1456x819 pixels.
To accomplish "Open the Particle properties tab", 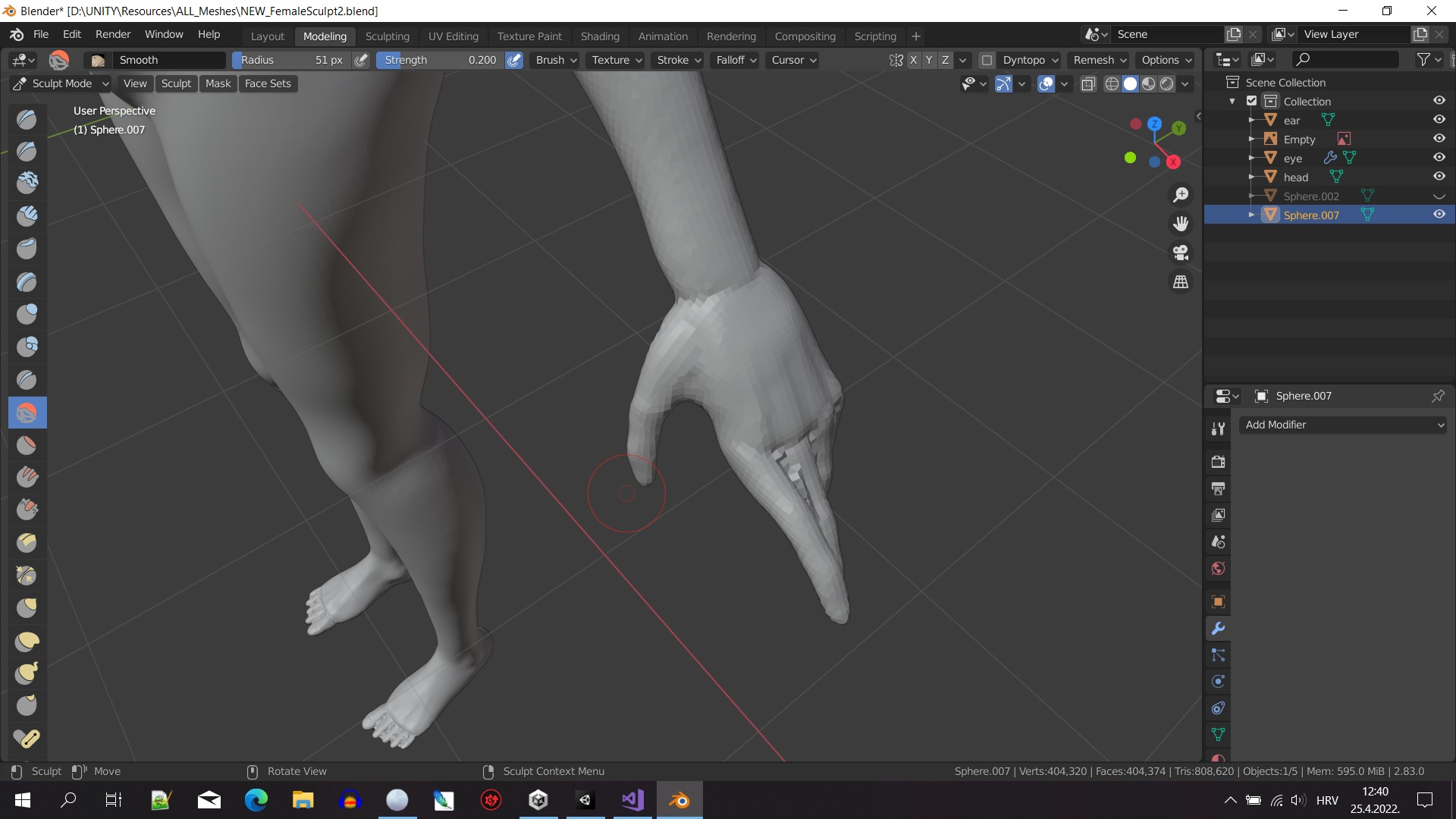I will [1218, 655].
